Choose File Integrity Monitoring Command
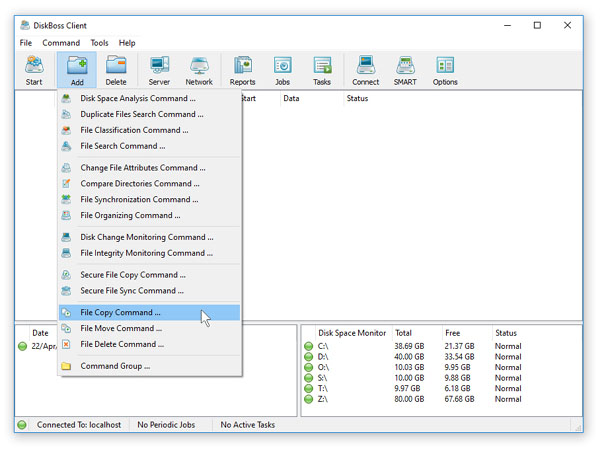The image size is (600, 450). pyautogui.click(x=150, y=253)
